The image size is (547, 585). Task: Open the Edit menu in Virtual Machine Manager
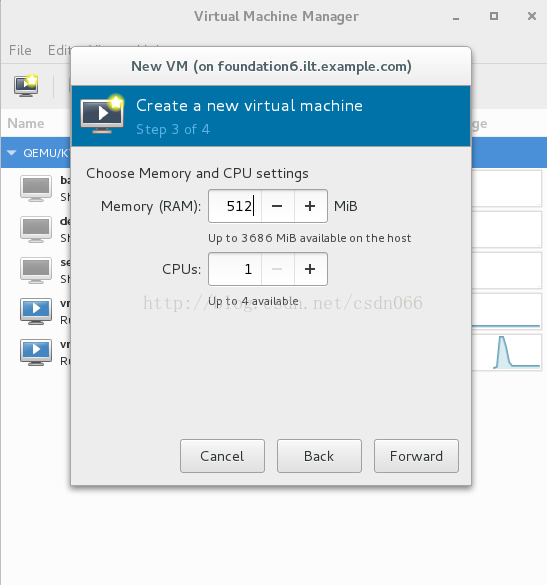(59, 50)
